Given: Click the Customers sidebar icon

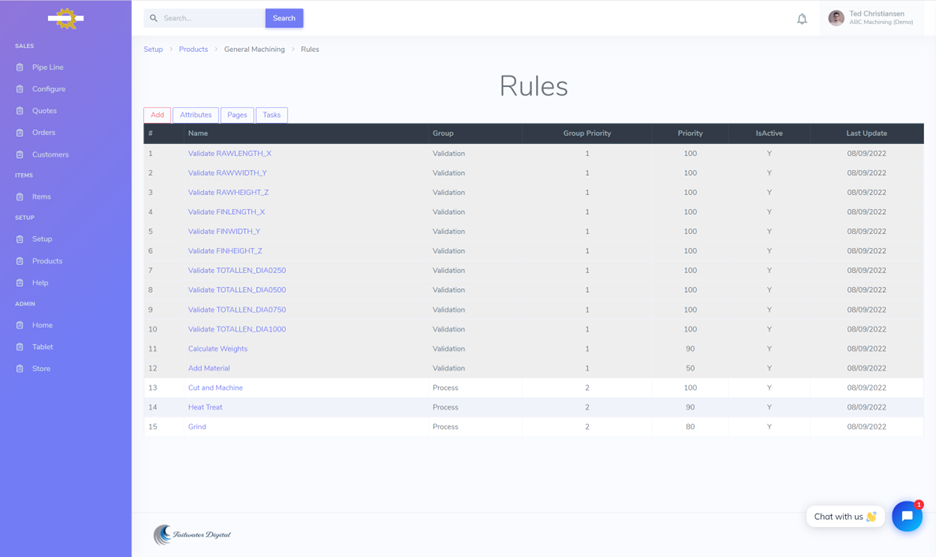Looking at the screenshot, I should (x=20, y=155).
